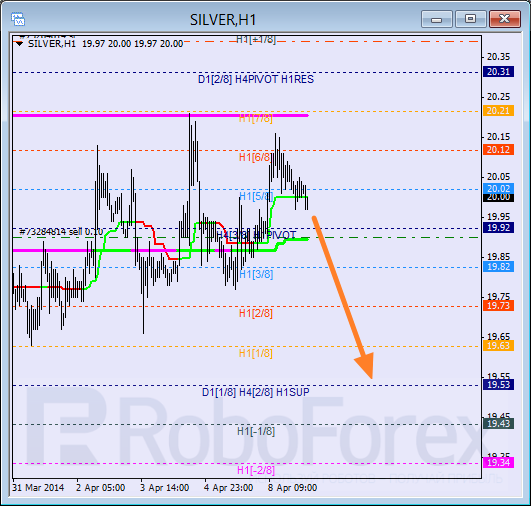Click the magenta 19.34 price tag
The width and height of the screenshot is (531, 506).
point(498,462)
